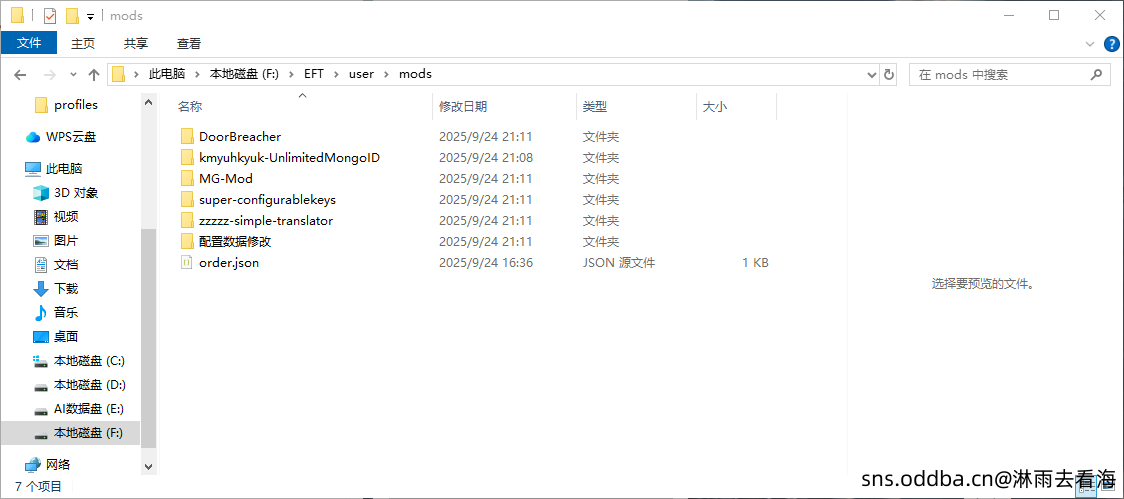The height and width of the screenshot is (499, 1124).
Task: Click chevron after 此电脑 in address bar
Action: pyautogui.click(x=196, y=74)
